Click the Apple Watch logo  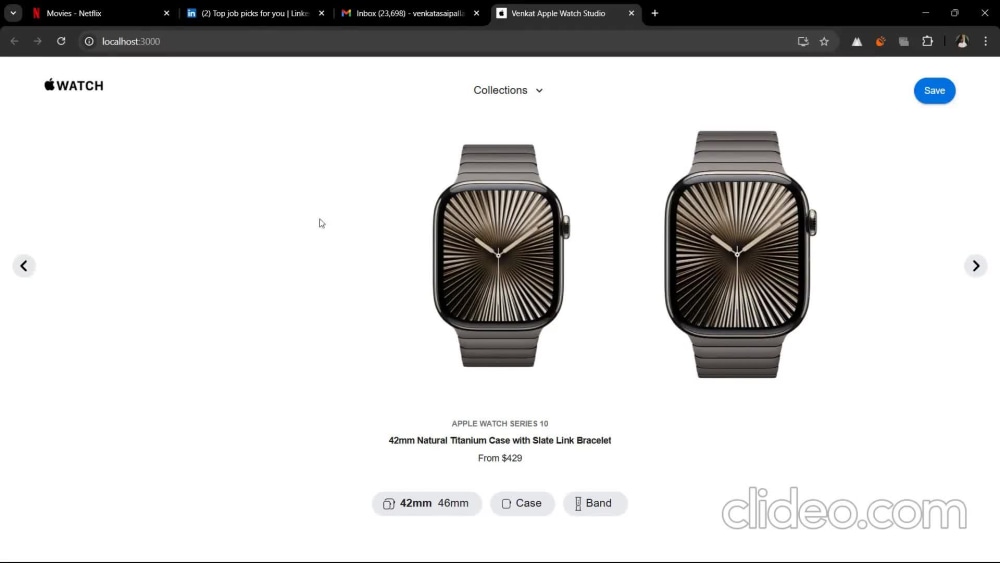coord(74,85)
